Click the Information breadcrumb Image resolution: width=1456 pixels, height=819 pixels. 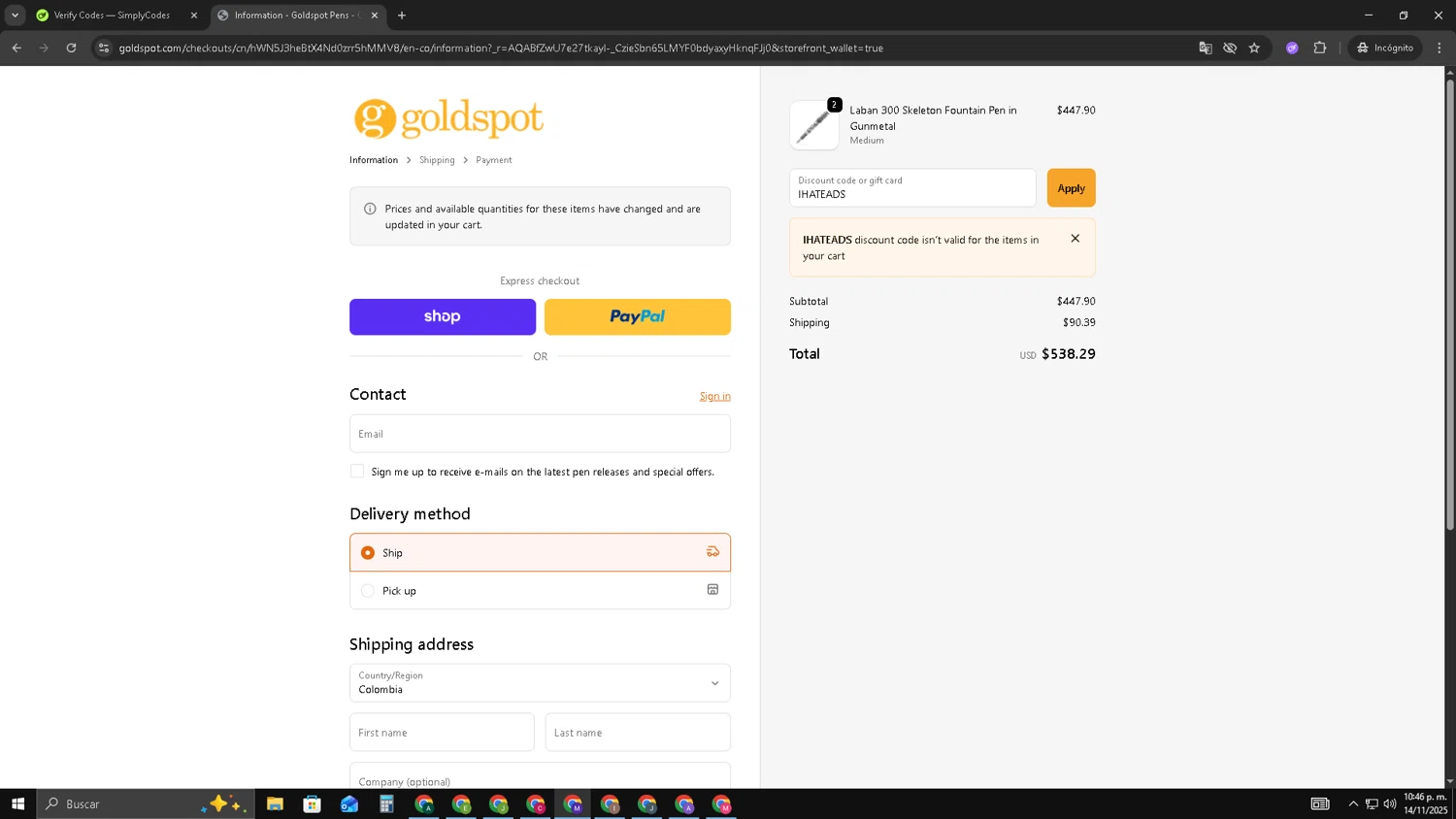click(x=374, y=160)
